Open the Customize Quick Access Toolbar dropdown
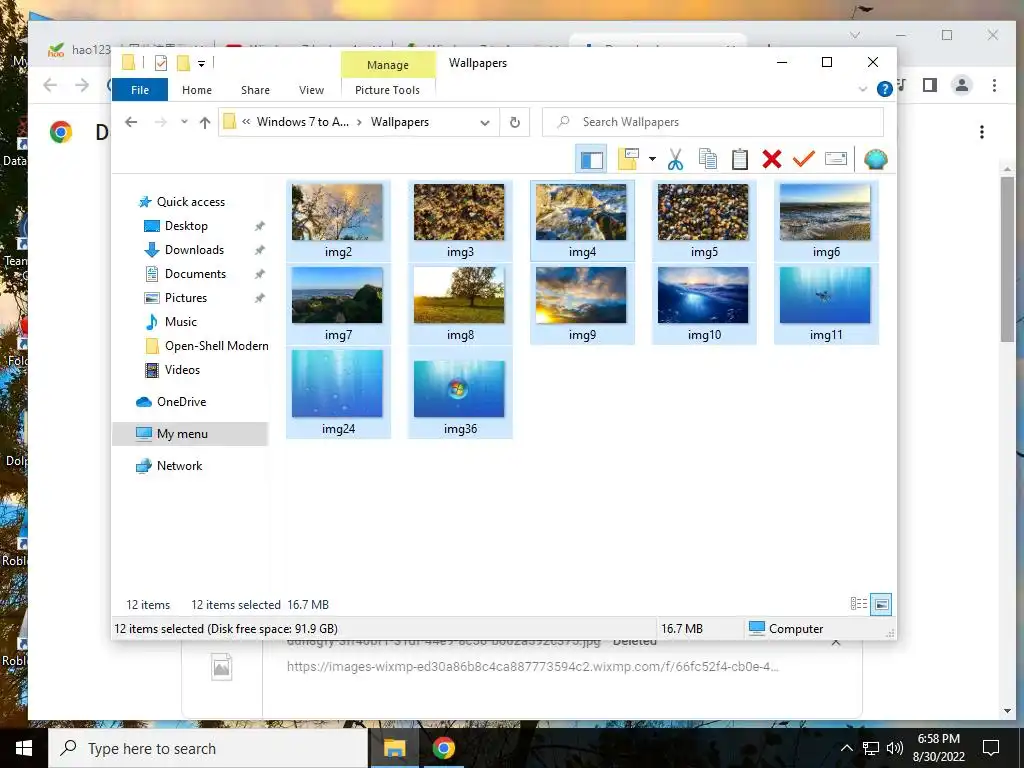Screen dimensions: 1024x768 click(202, 63)
